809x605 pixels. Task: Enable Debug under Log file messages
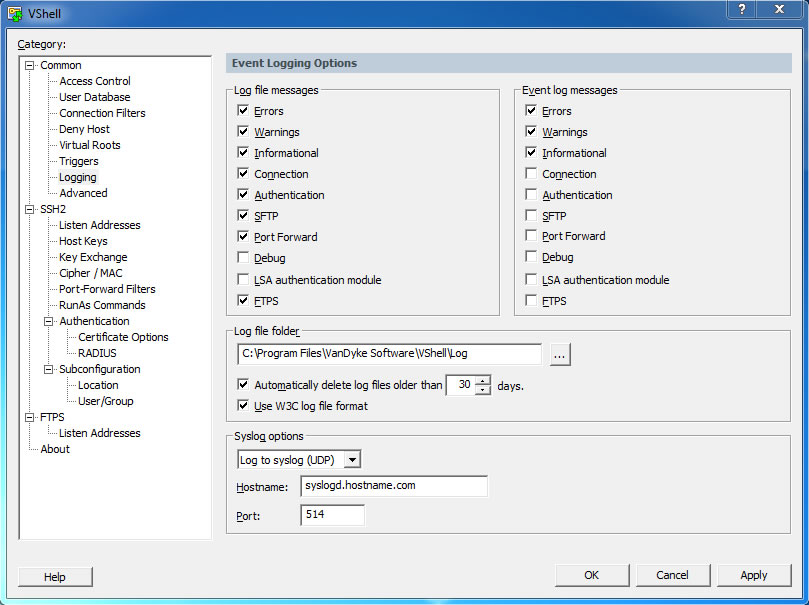[x=243, y=258]
